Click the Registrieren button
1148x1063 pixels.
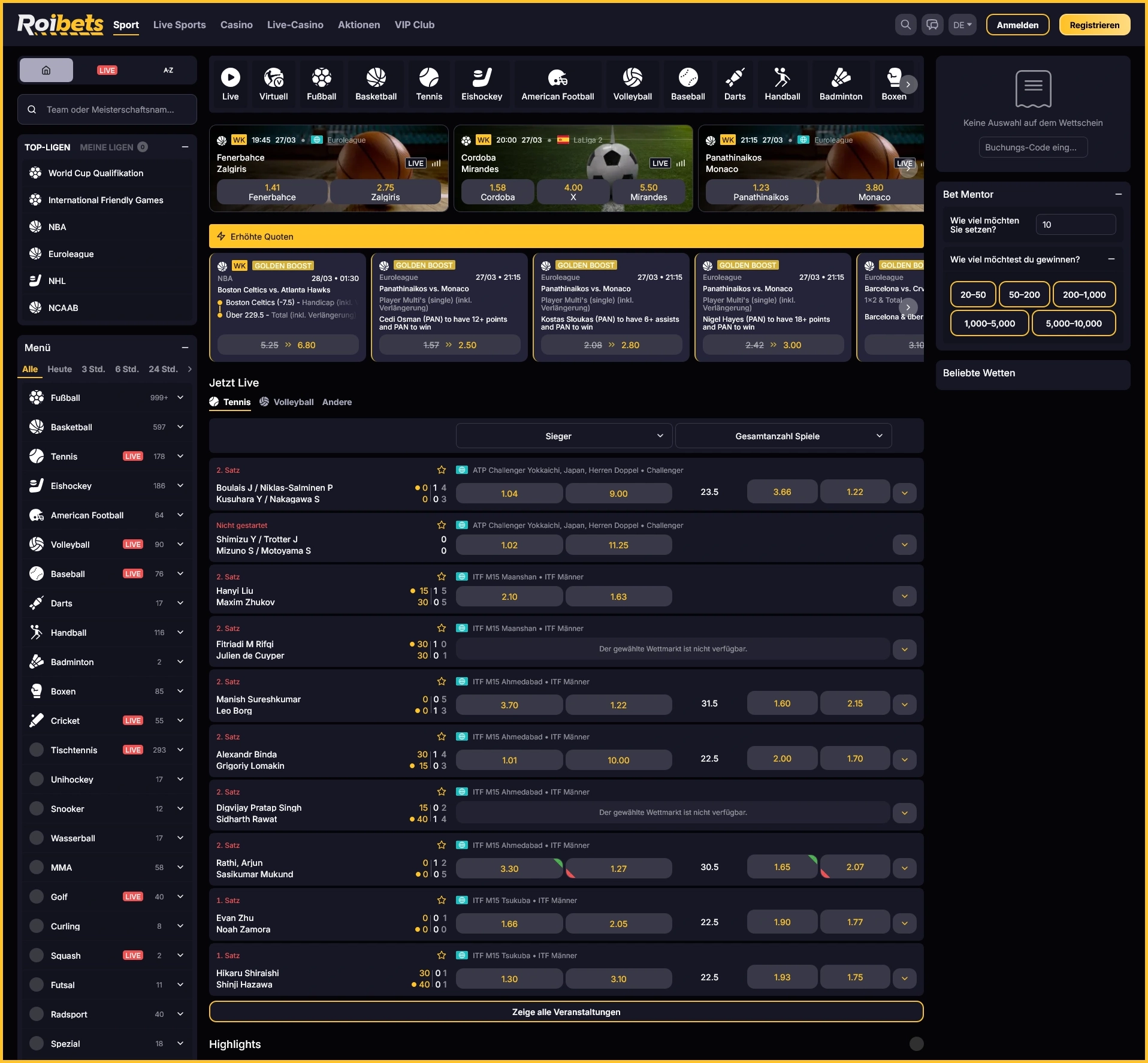1094,25
